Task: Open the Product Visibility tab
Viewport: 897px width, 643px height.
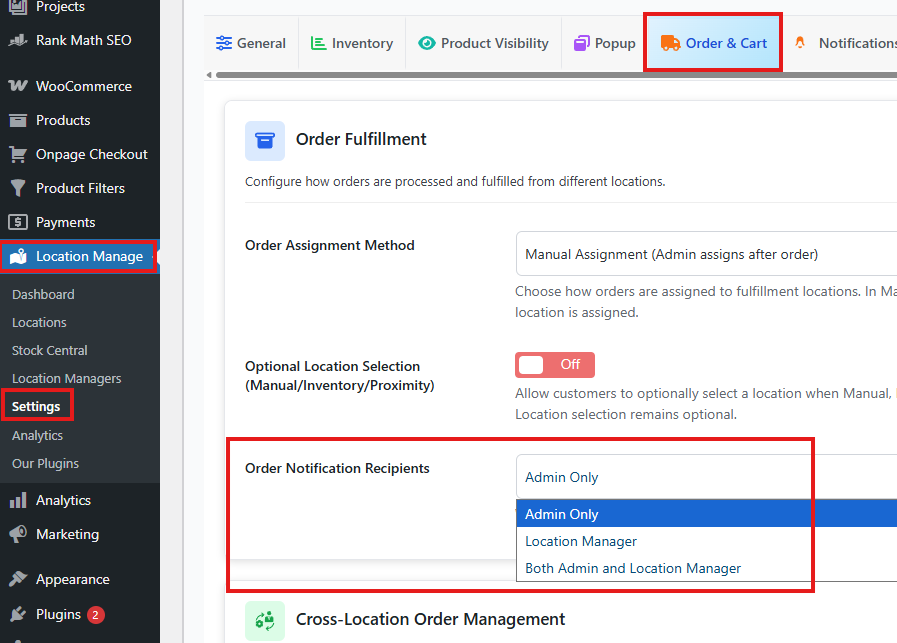Action: (483, 43)
